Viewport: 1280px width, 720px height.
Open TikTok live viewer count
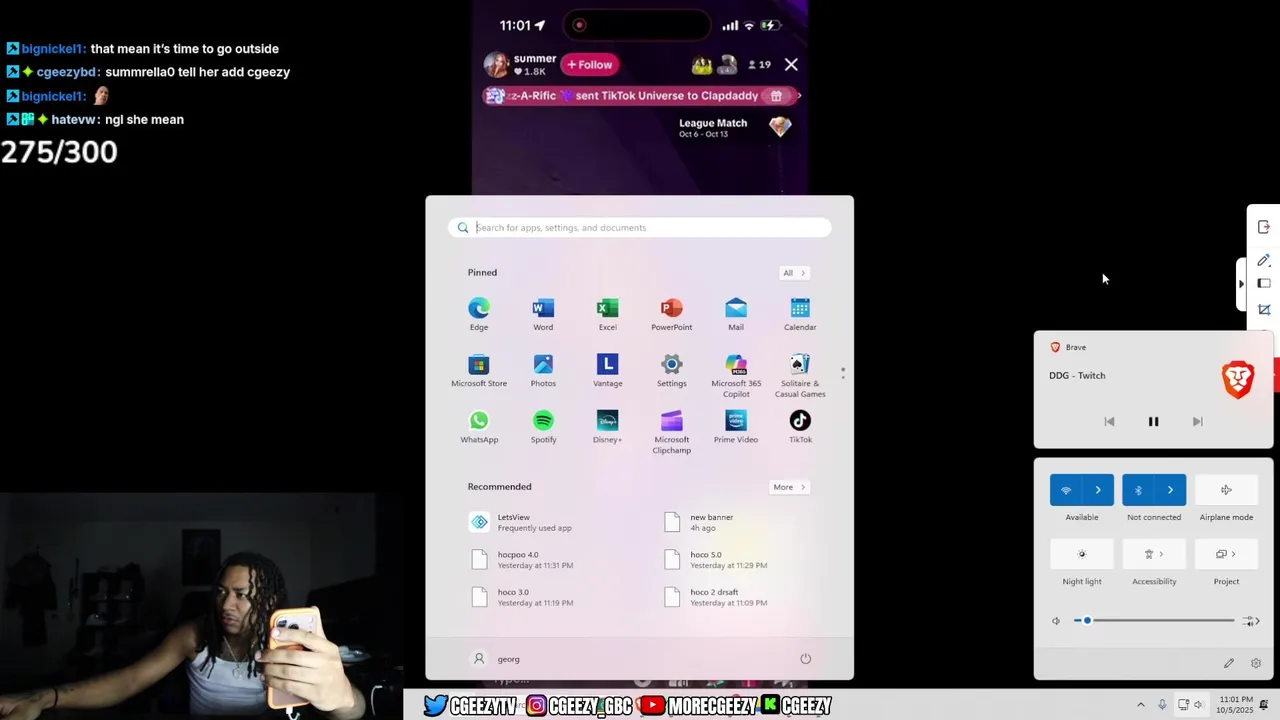pos(760,65)
